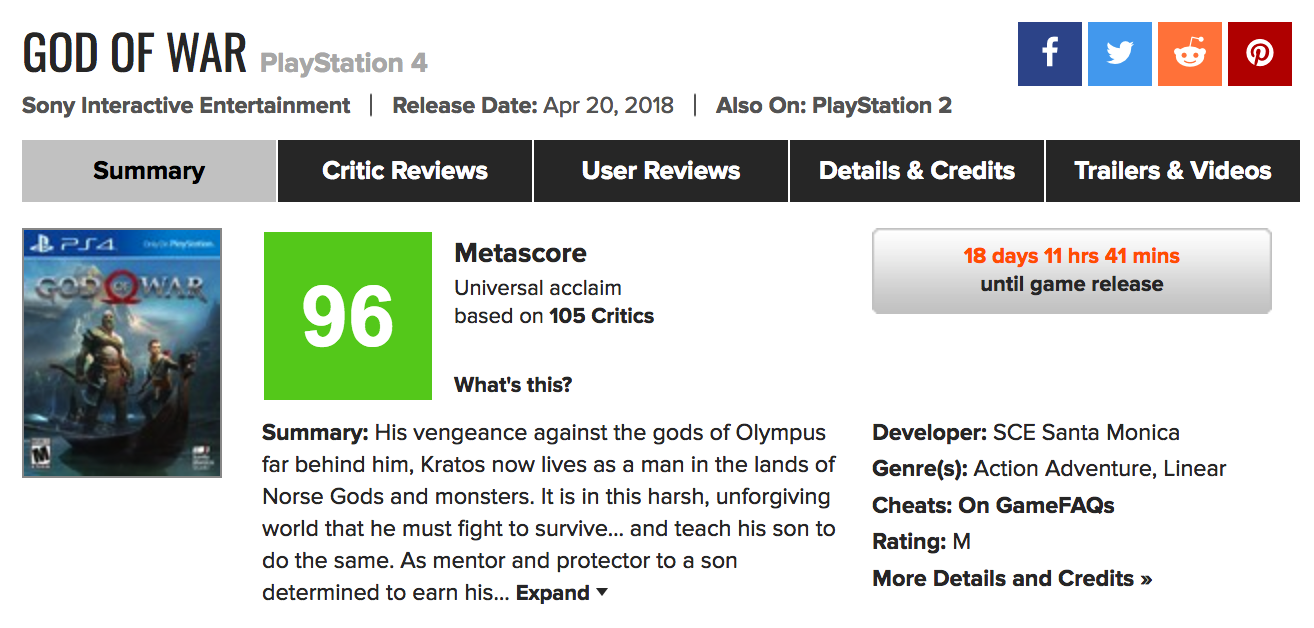Share the page on Facebook
Screen dimensions: 1314x628
pyautogui.click(x=1049, y=53)
